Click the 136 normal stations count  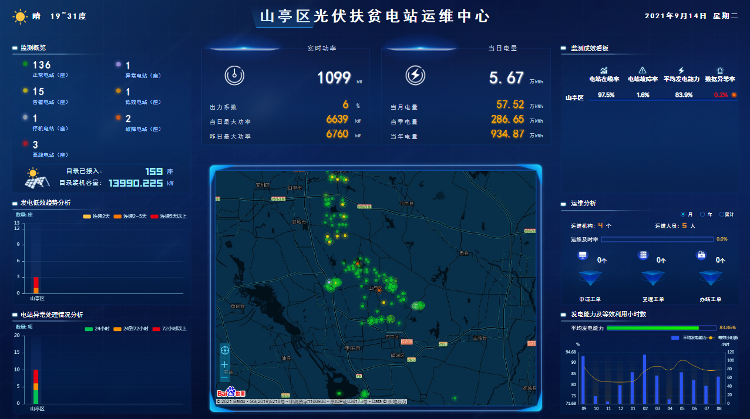coord(42,65)
